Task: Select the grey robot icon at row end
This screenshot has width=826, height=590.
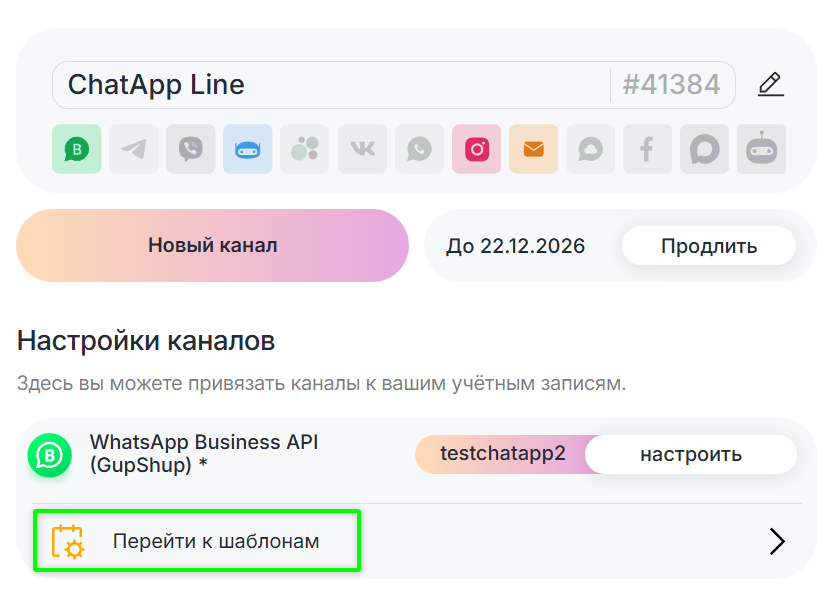Action: click(x=761, y=150)
